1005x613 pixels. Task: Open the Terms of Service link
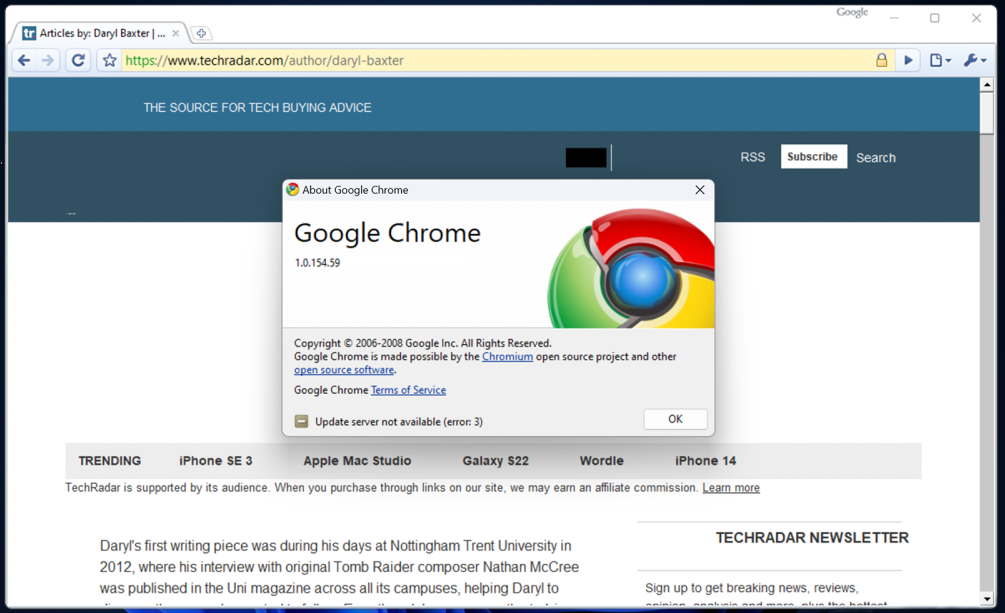point(408,390)
